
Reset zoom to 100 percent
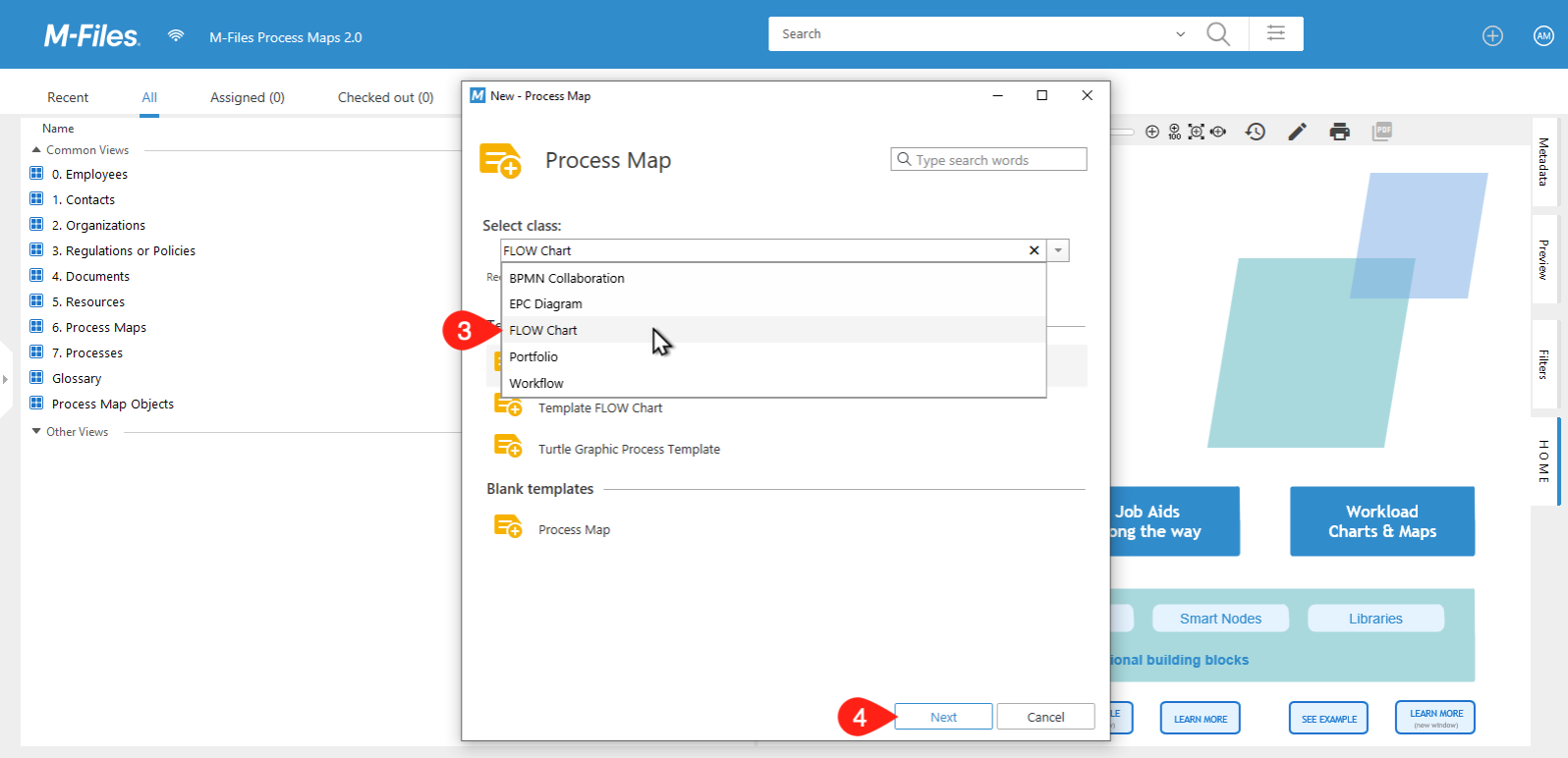(x=1174, y=132)
